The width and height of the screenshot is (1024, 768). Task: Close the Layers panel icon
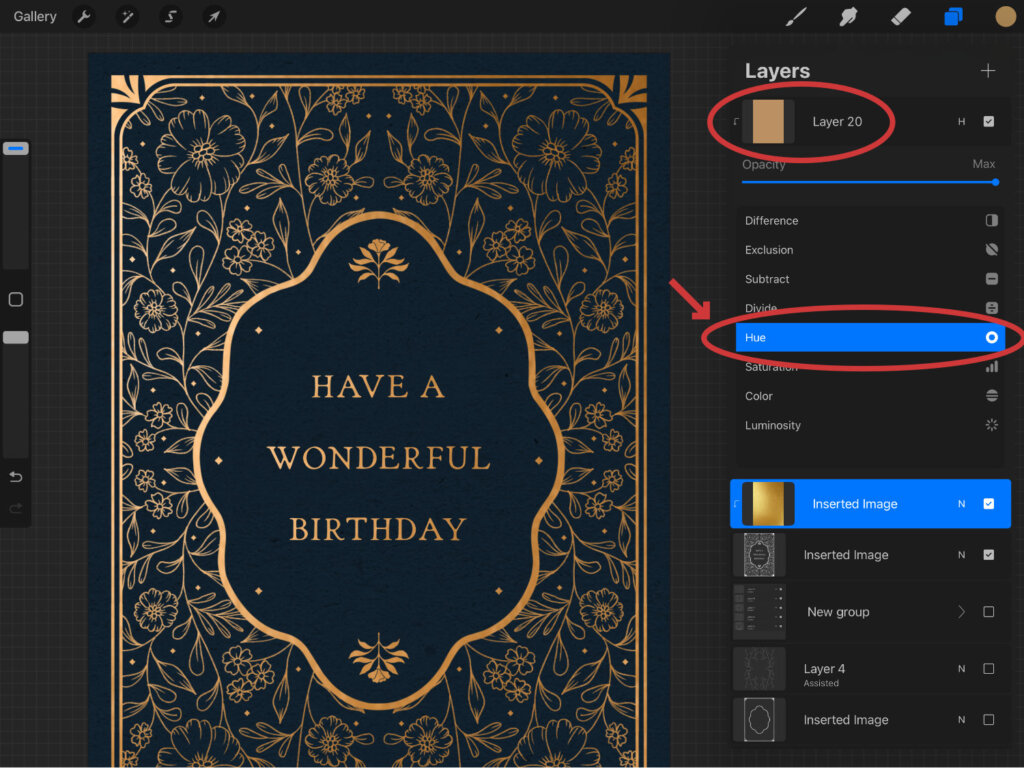953,17
